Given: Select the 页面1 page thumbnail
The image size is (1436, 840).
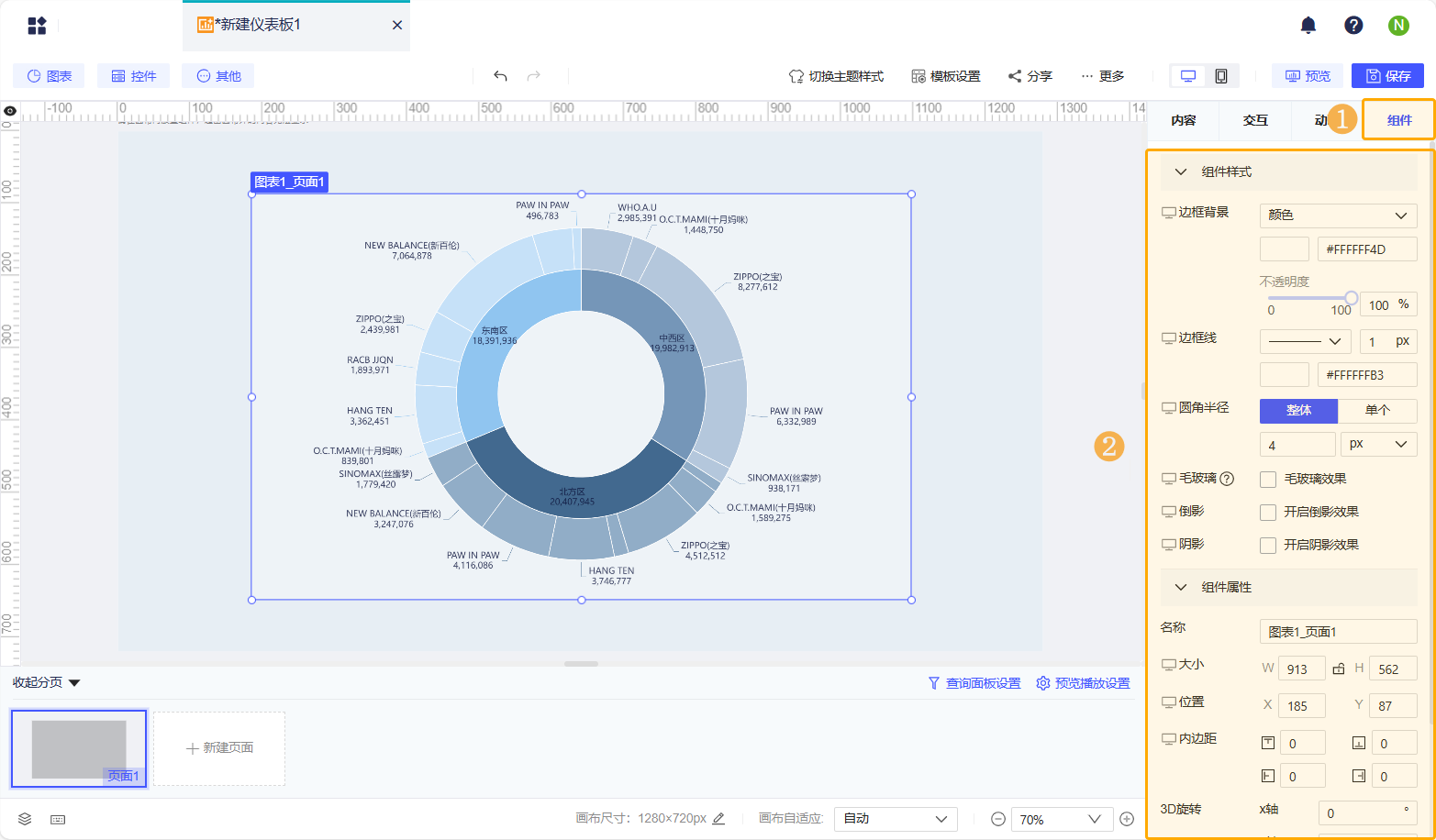Looking at the screenshot, I should point(79,748).
